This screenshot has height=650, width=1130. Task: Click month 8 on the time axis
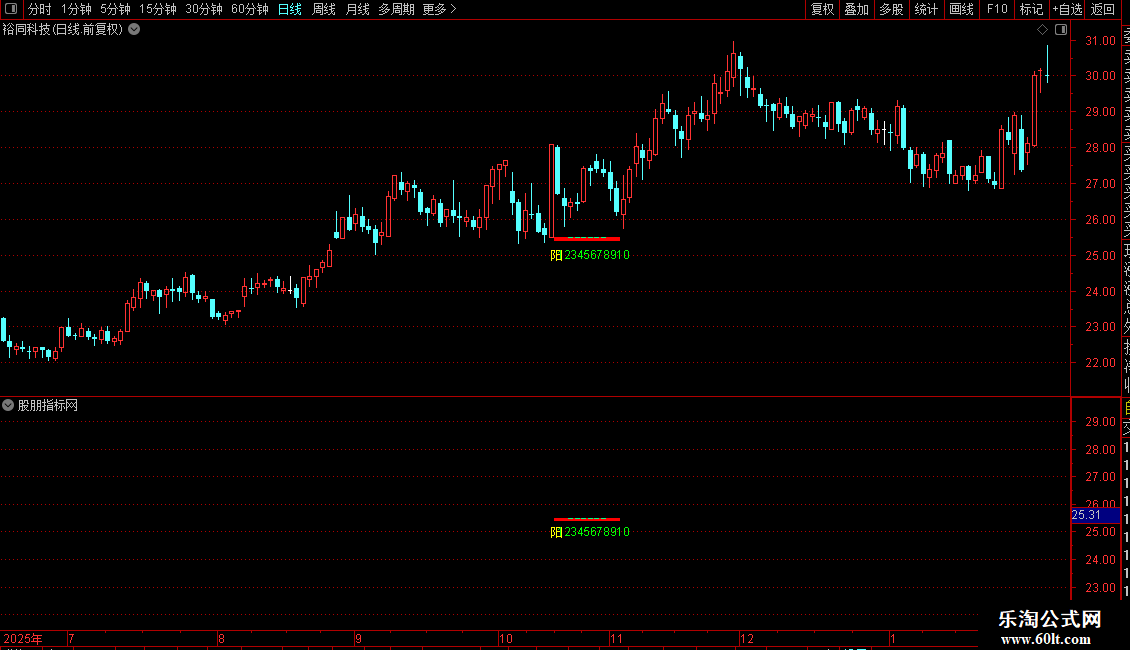click(221, 638)
